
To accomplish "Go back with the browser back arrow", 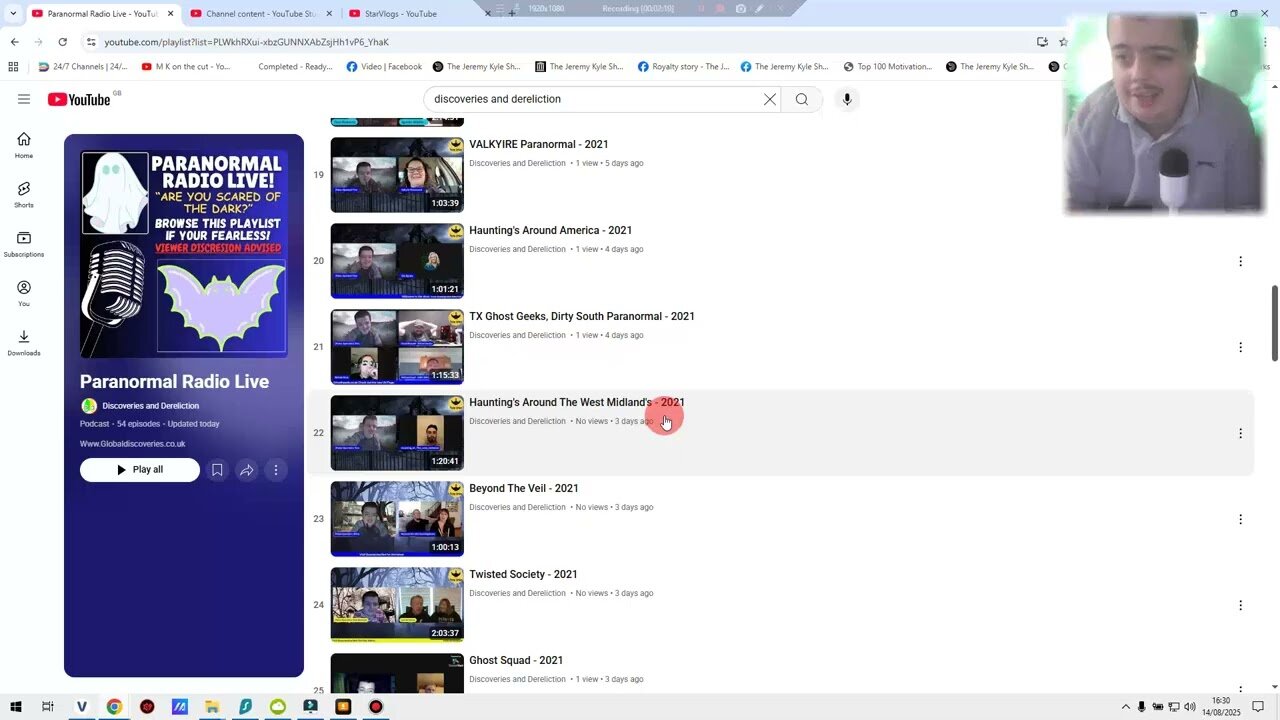I will pyautogui.click(x=14, y=42).
